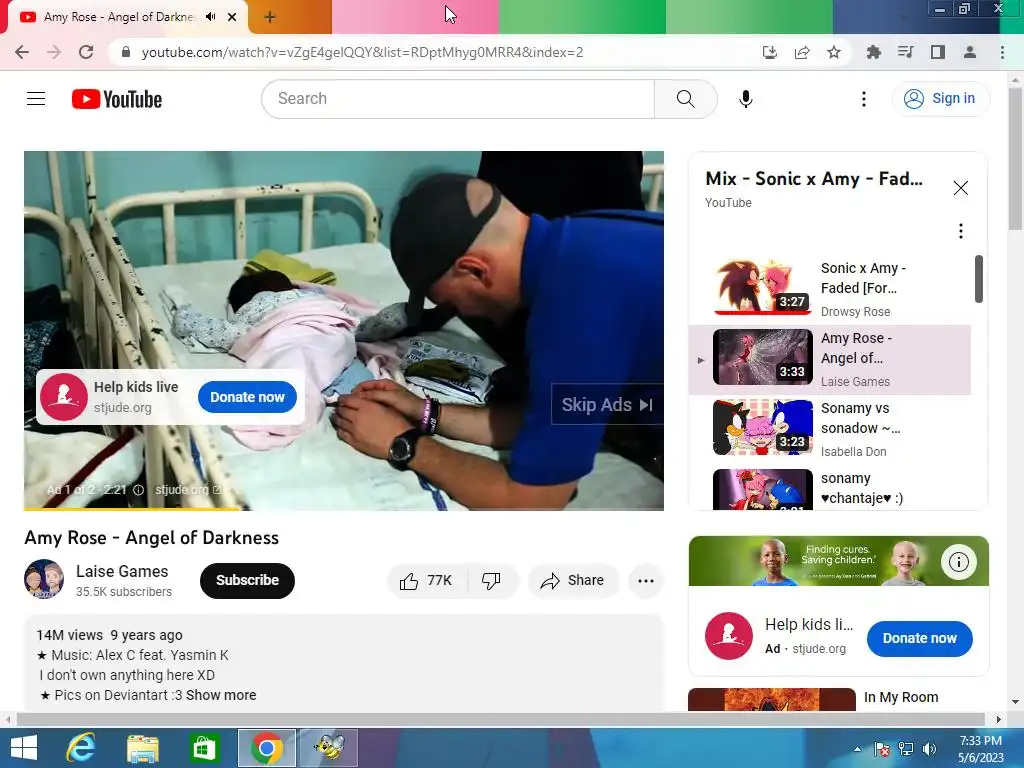Open YouTube settings three-dot menu
Screen dimensions: 1024x768
863,99
